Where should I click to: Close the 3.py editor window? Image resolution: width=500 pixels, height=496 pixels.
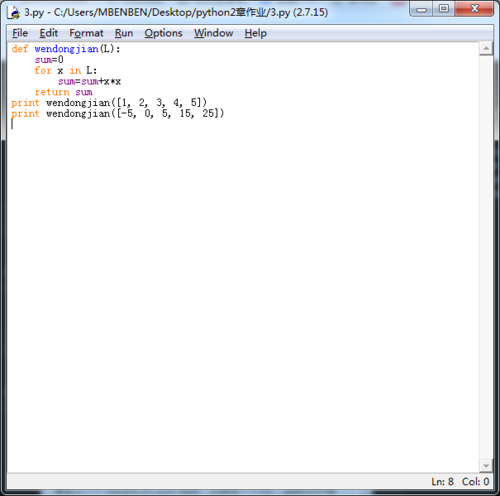pyautogui.click(x=474, y=9)
